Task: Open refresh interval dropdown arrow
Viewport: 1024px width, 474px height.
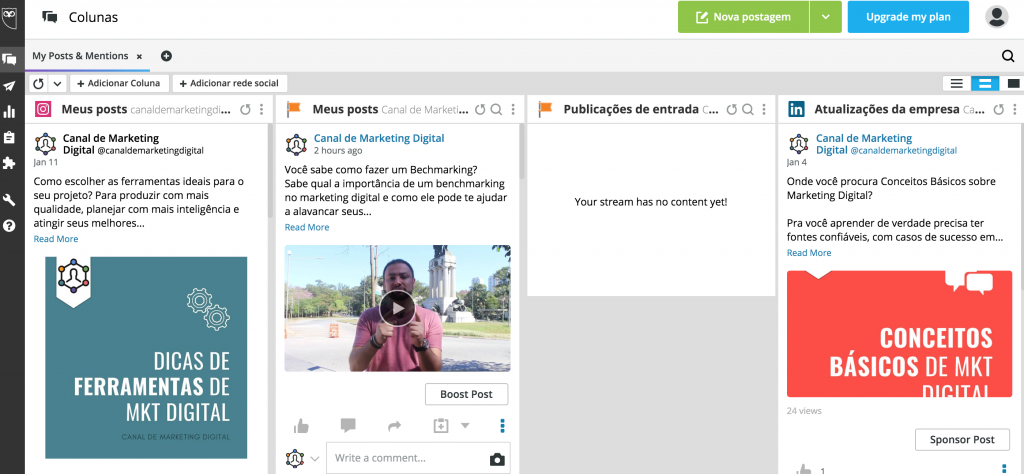Action: (57, 84)
